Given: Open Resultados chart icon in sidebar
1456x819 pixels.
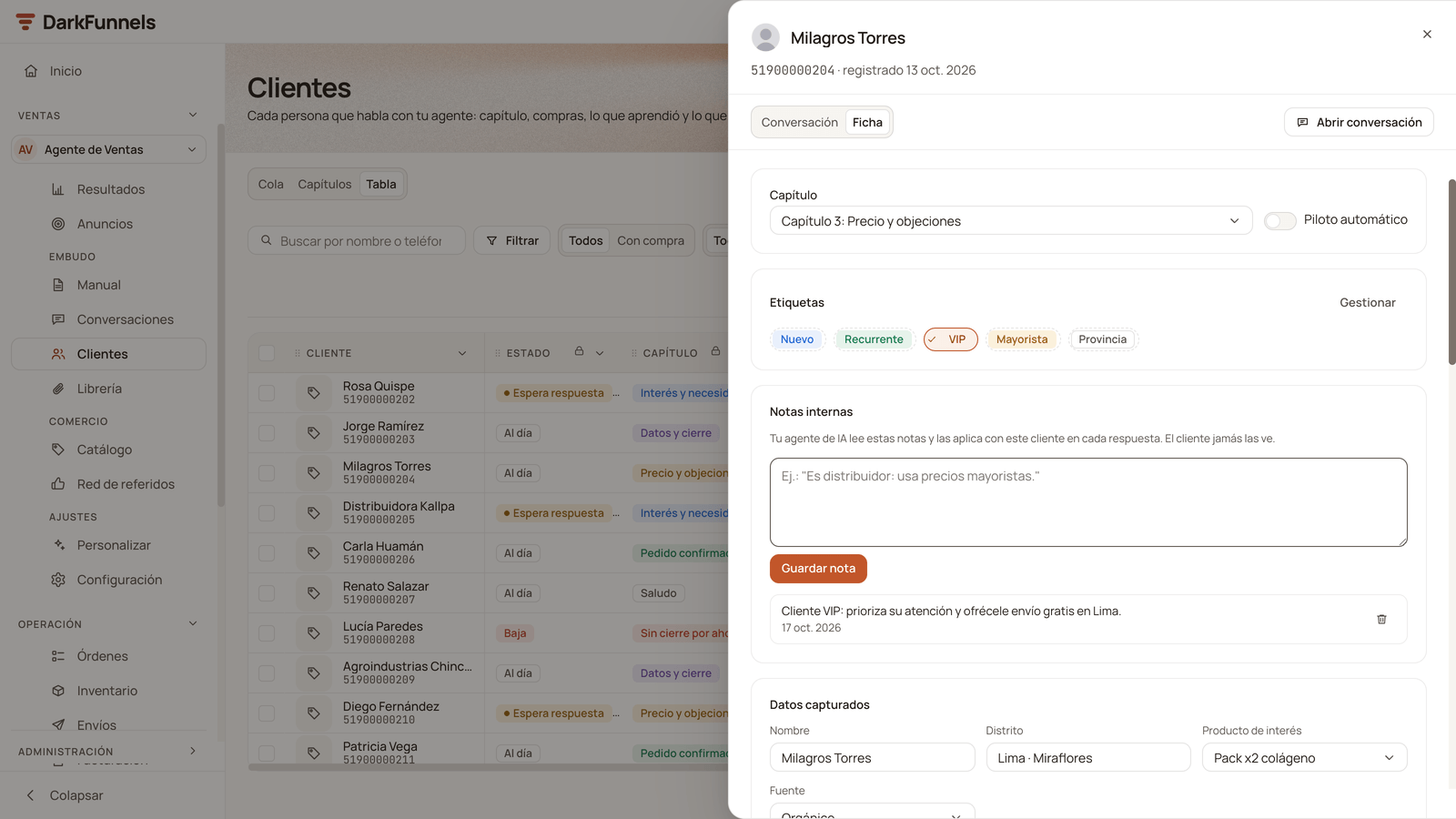Looking at the screenshot, I should (x=58, y=189).
